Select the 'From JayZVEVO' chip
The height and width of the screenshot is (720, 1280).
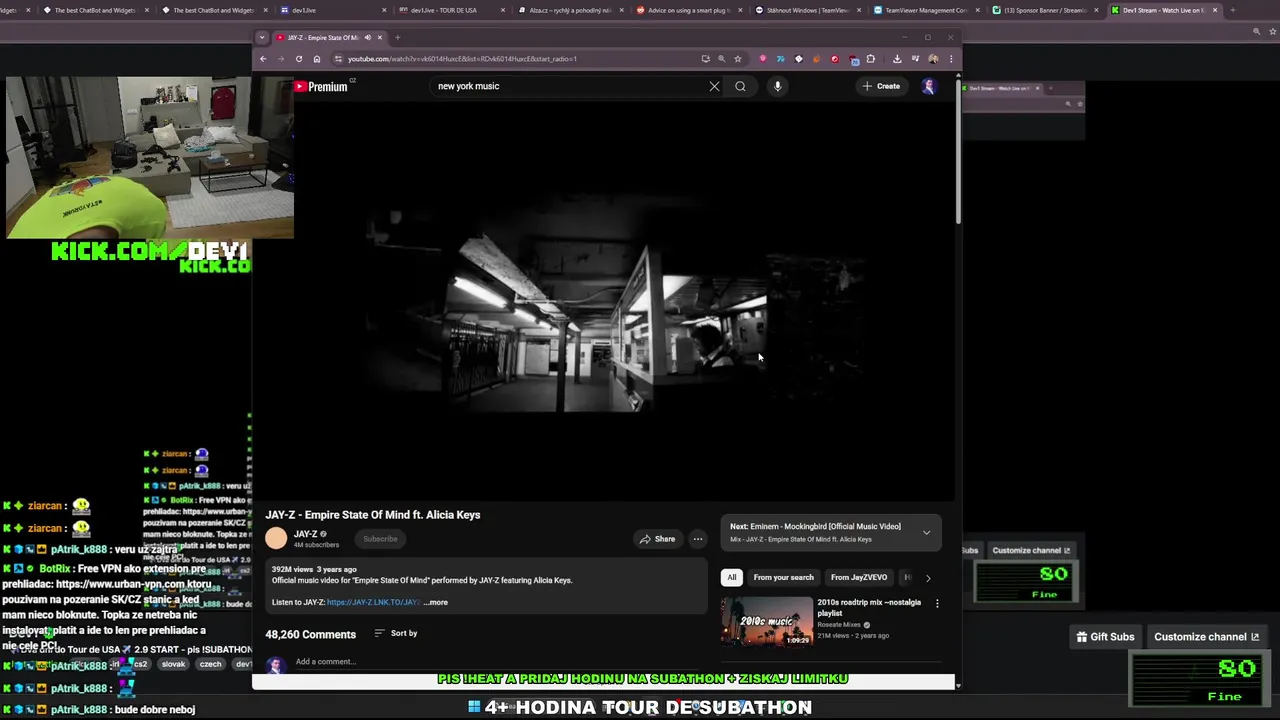click(859, 577)
